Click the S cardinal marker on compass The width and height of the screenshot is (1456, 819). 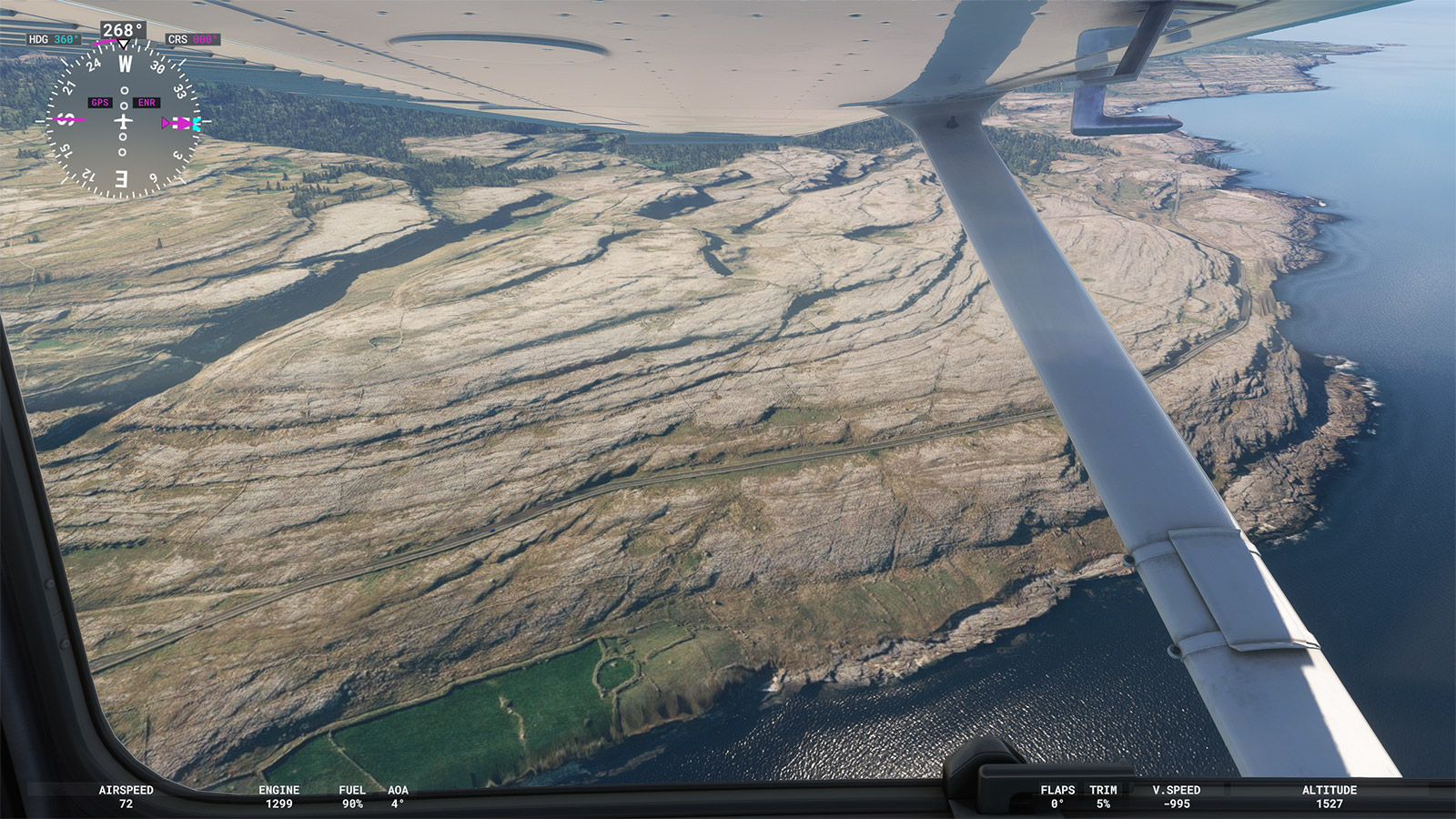(x=66, y=119)
